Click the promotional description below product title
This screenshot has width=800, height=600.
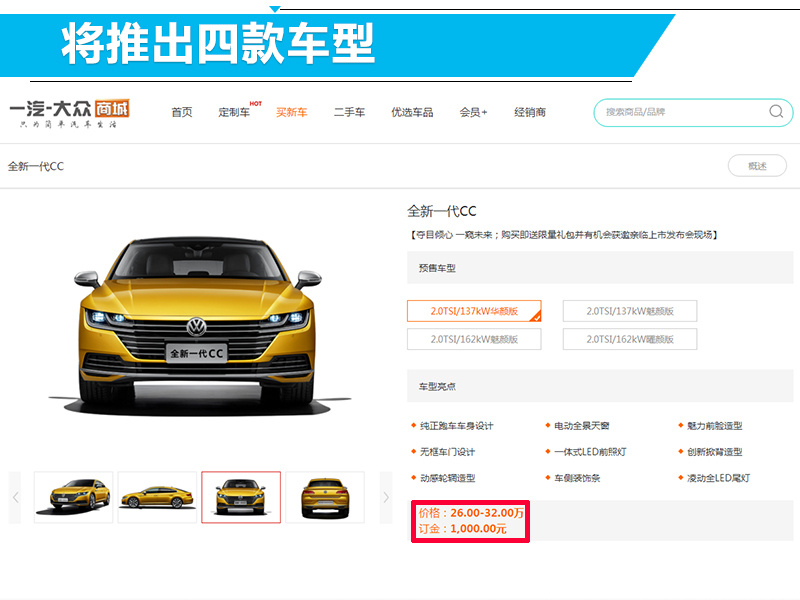(x=563, y=235)
